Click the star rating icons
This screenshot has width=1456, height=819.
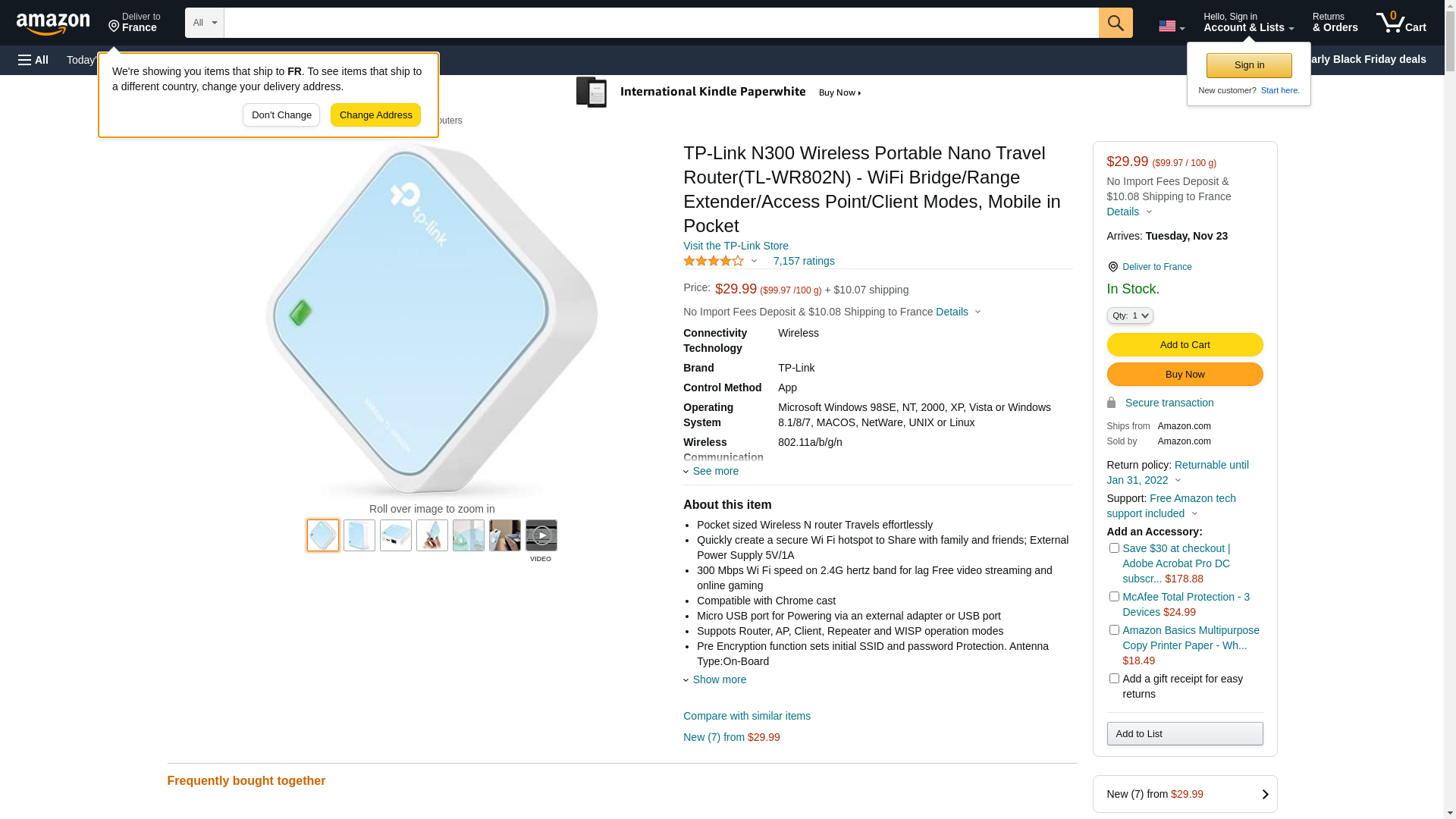tap(714, 261)
